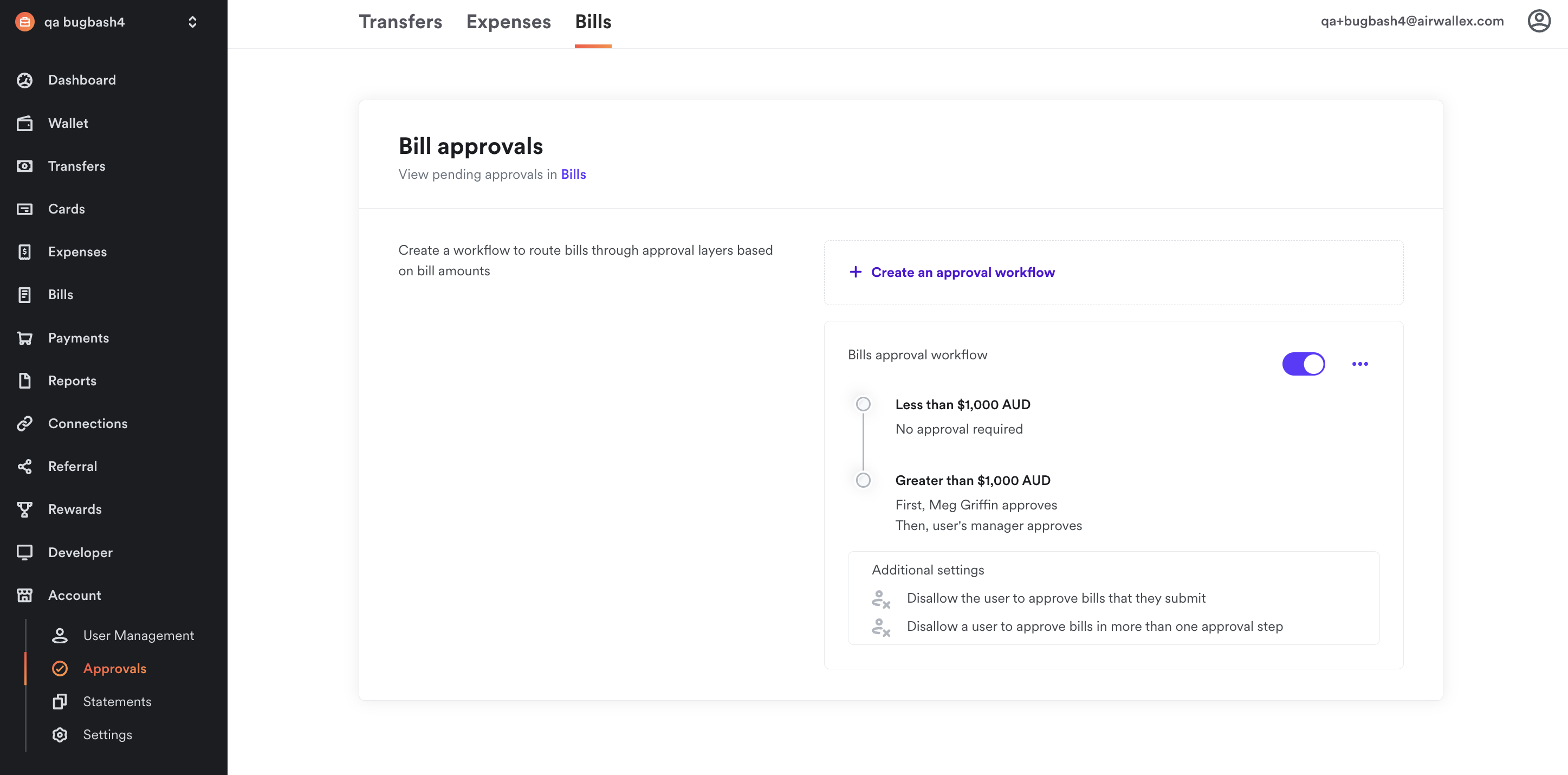The height and width of the screenshot is (775, 1568).
Task: Open the workflow three-dot options menu
Action: [1360, 364]
